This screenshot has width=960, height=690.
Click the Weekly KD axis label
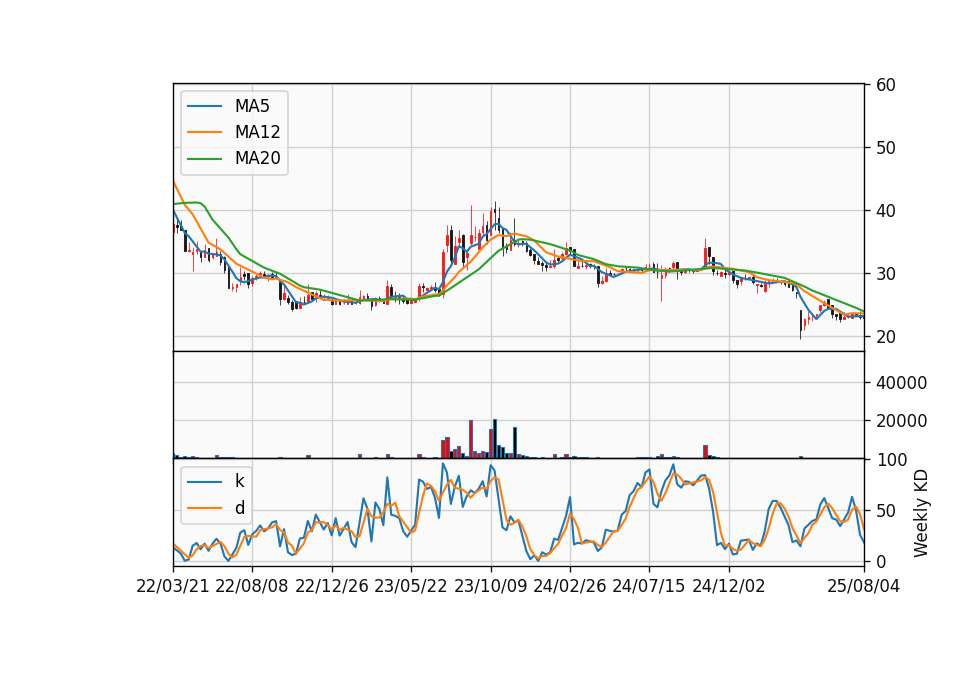921,514
